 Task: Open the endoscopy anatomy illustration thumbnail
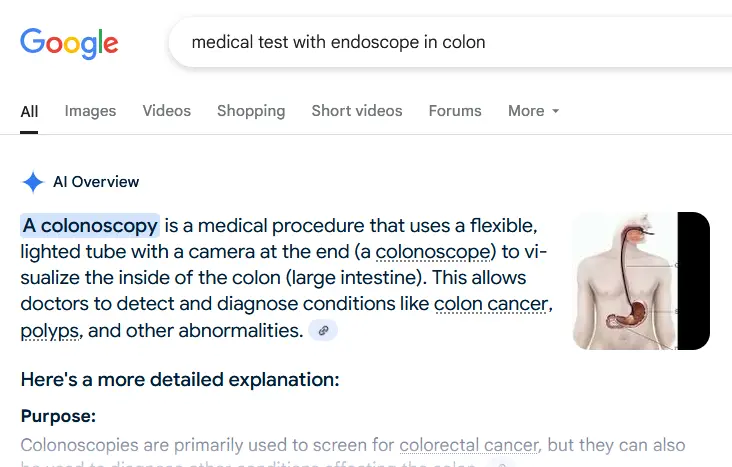pyautogui.click(x=640, y=281)
